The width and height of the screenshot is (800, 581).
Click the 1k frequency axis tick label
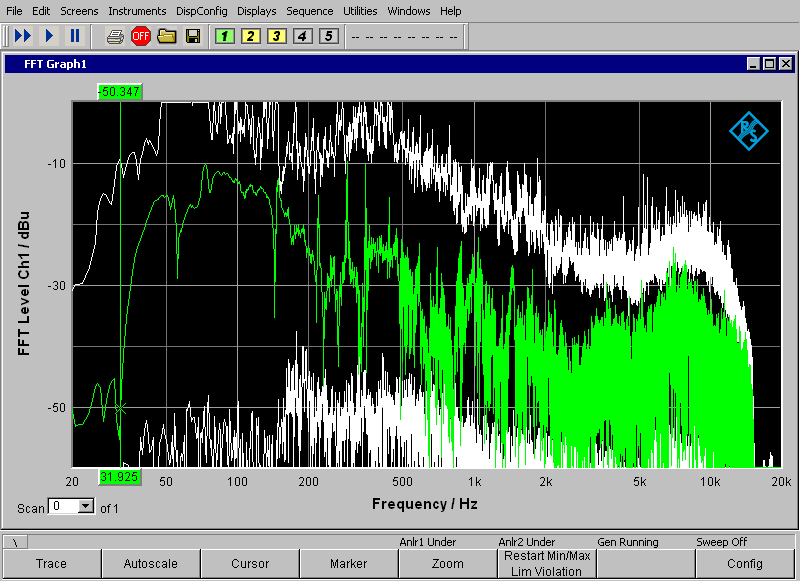pyautogui.click(x=474, y=482)
